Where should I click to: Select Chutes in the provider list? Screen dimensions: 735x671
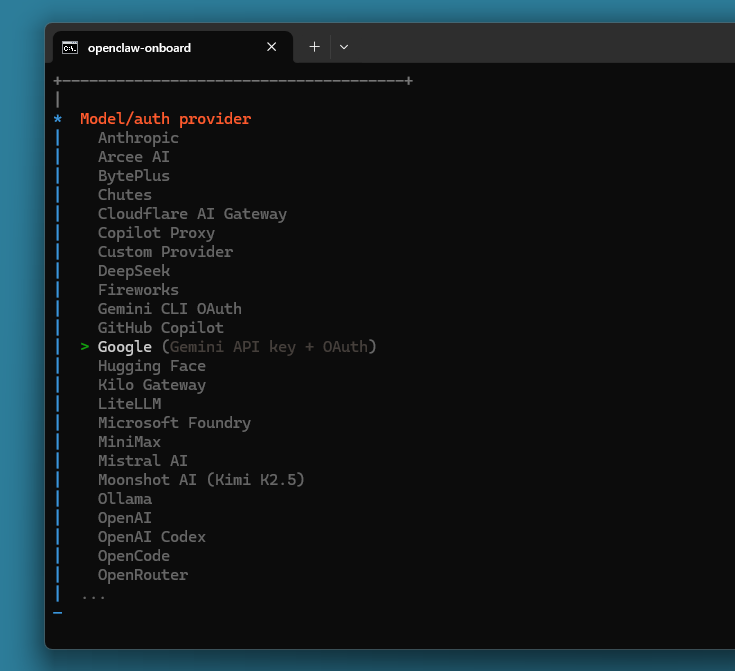click(125, 195)
